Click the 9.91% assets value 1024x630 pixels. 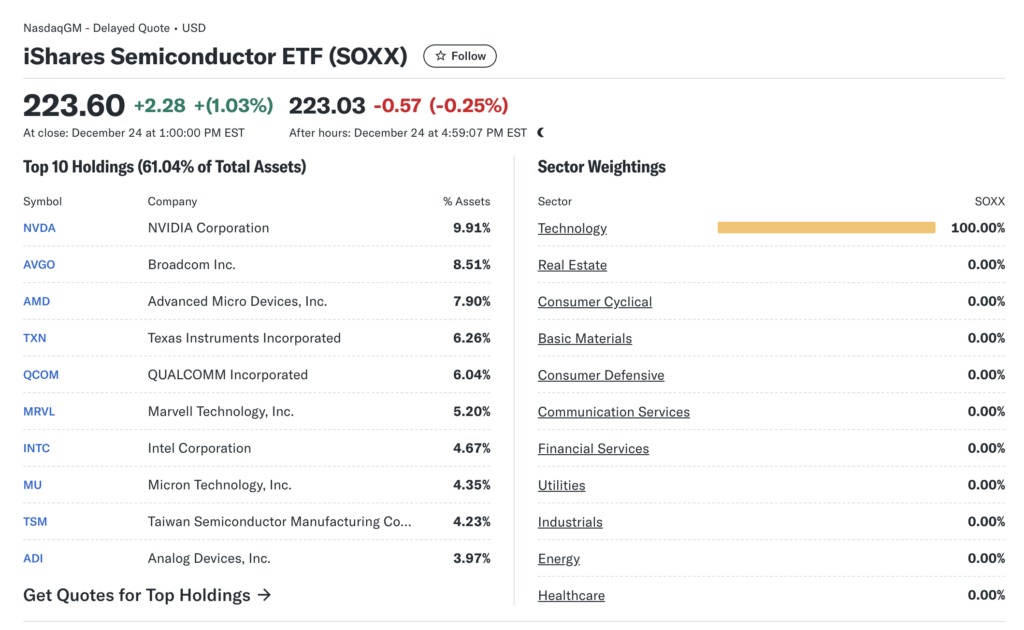tap(472, 228)
